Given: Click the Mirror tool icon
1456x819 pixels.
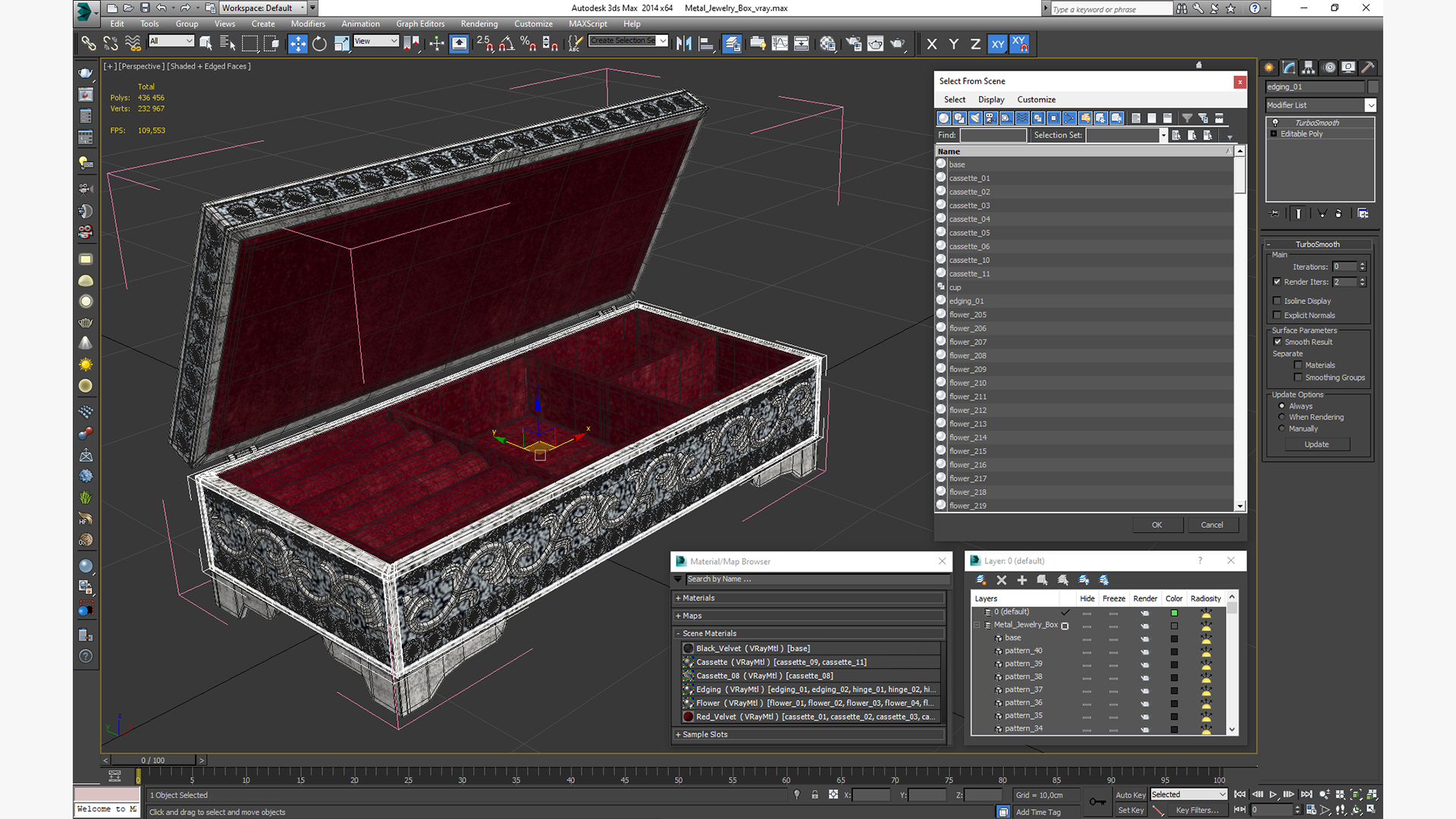Looking at the screenshot, I should 683,44.
